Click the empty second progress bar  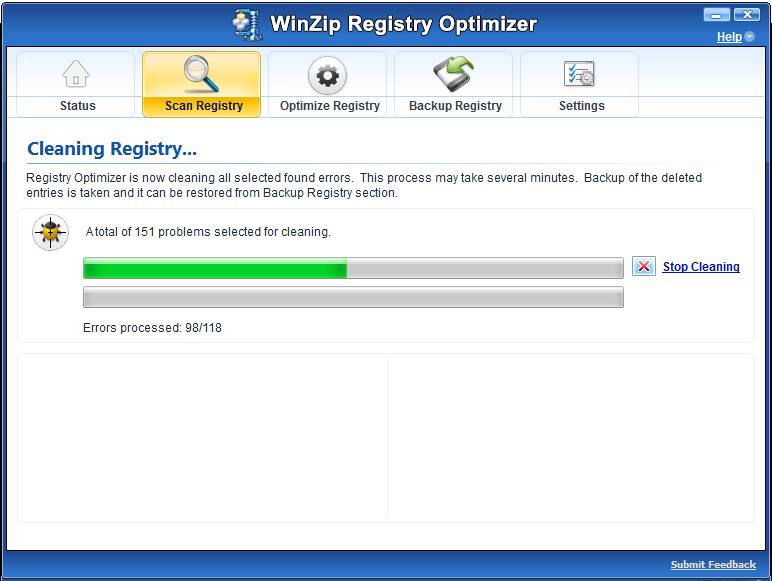353,297
